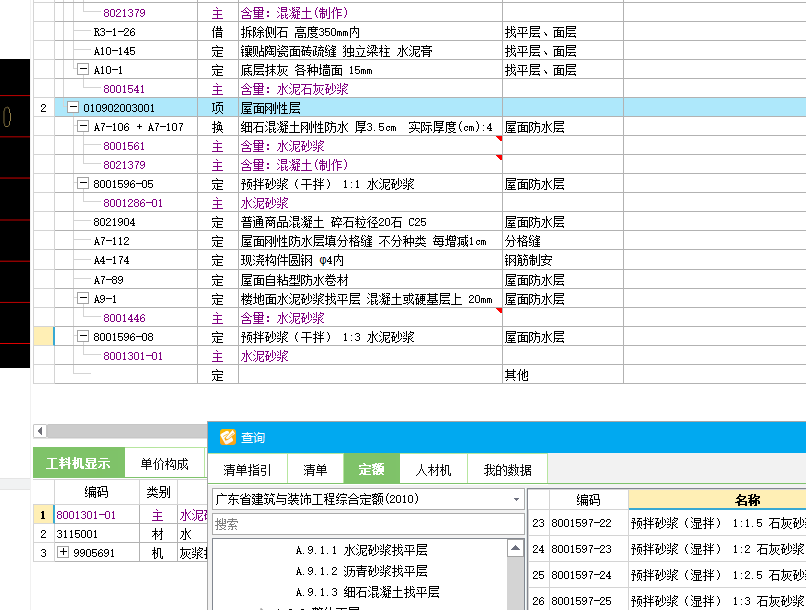Select the 屋面刚性层 item row
This screenshot has height=610, width=806.
[x=419, y=108]
